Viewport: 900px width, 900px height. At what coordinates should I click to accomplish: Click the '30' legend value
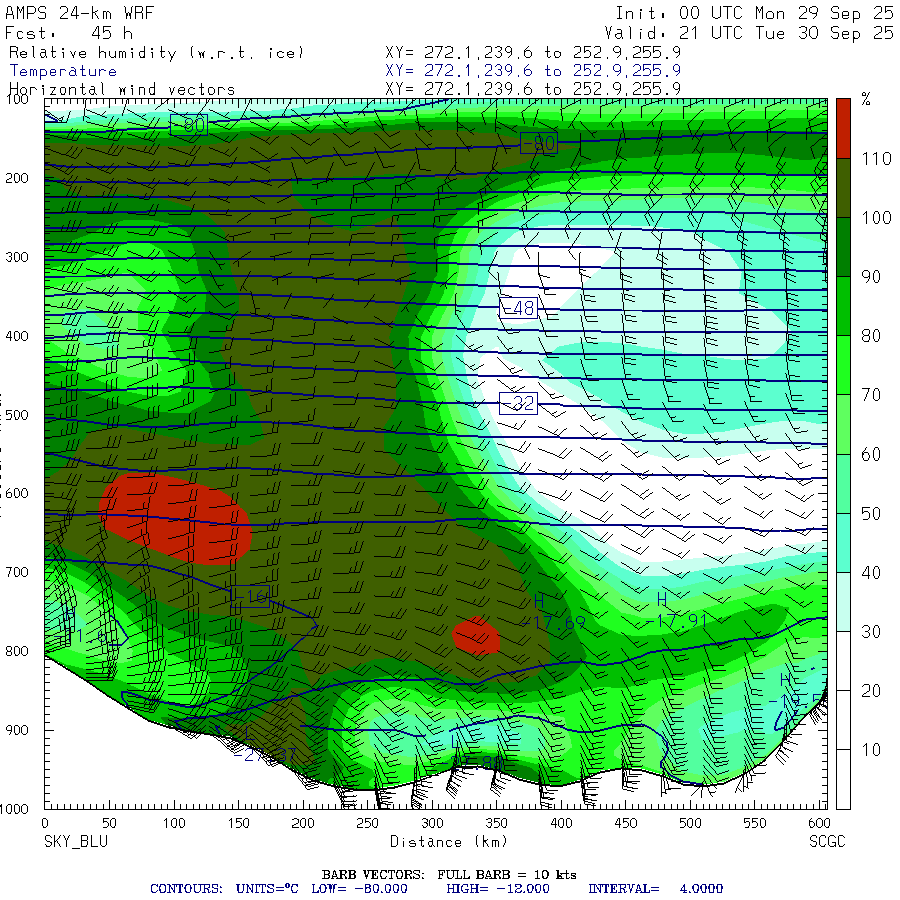pos(871,632)
